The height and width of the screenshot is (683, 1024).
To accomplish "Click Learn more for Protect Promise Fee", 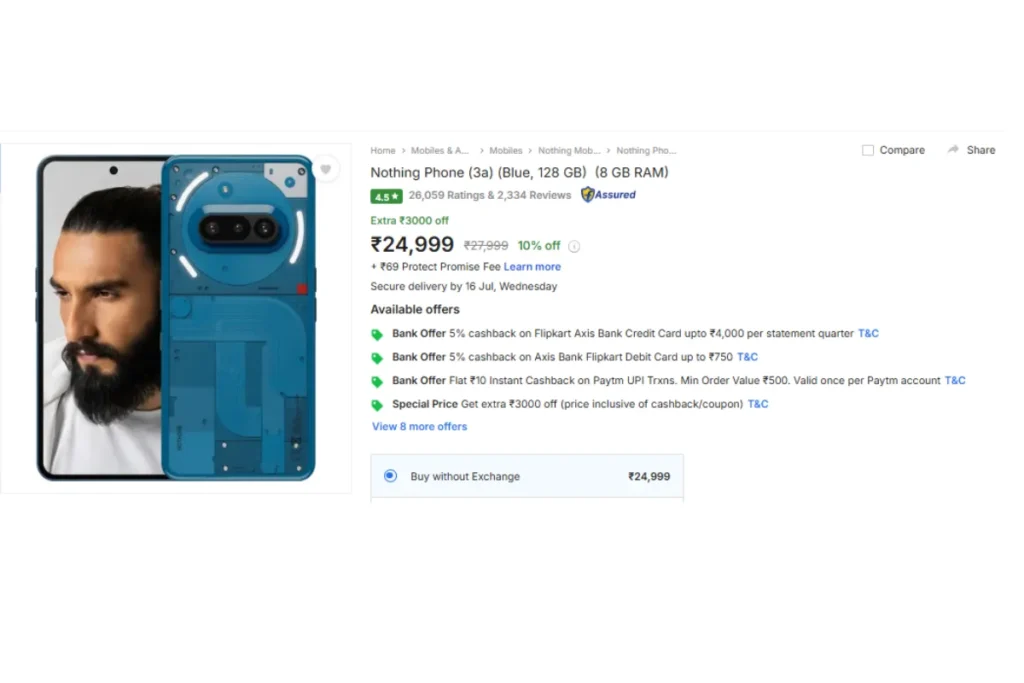I will [532, 267].
